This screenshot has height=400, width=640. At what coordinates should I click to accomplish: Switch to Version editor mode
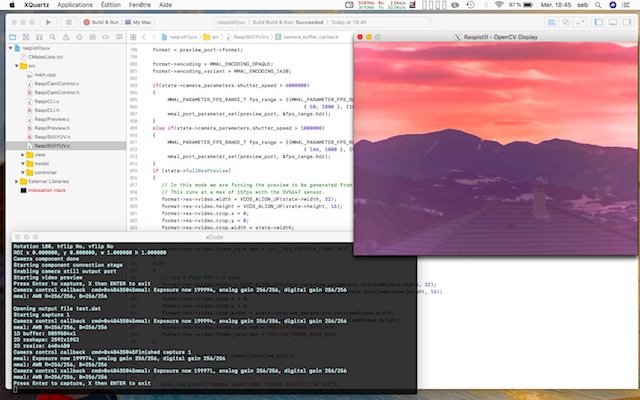[x=581, y=22]
